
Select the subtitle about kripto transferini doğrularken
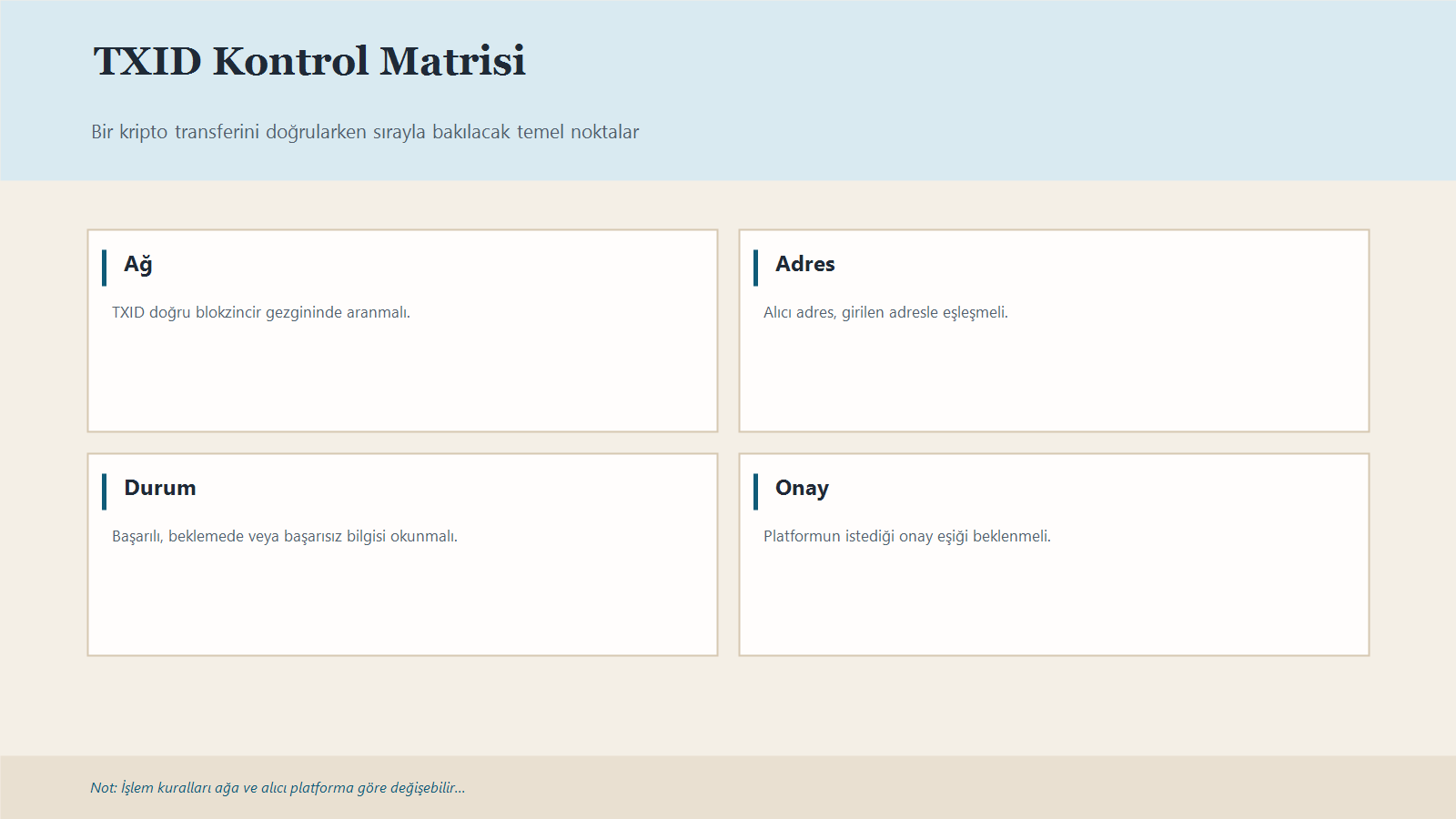coord(365,132)
